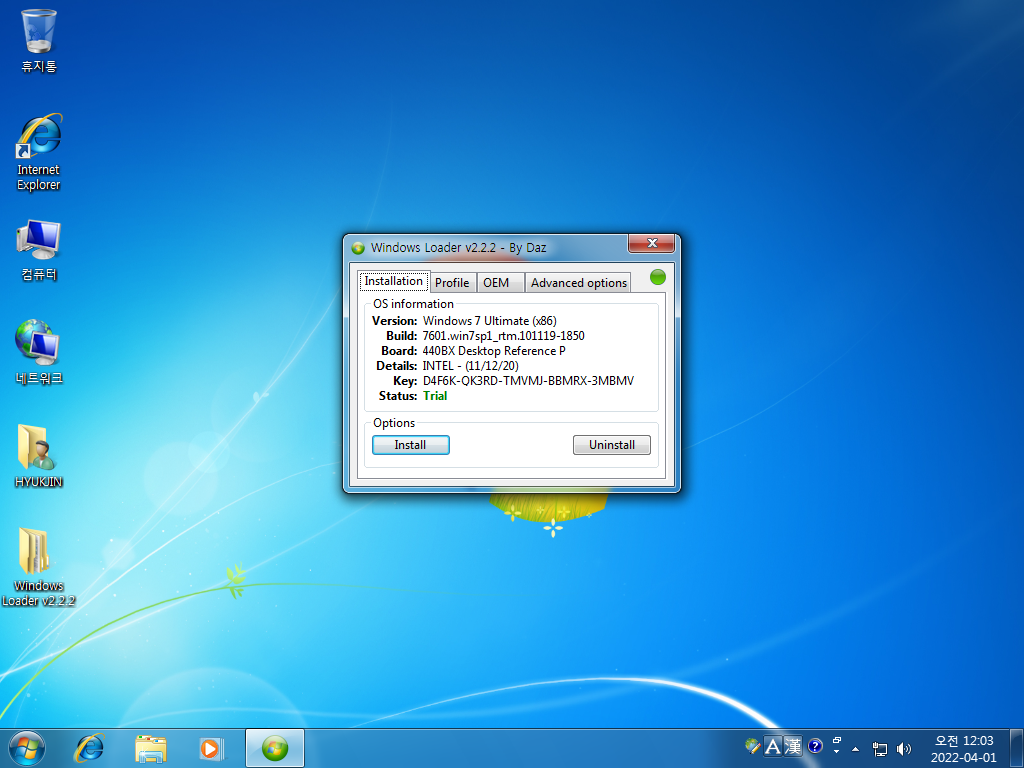This screenshot has height=768, width=1024.
Task: Open the Advanced options tab
Action: 578,283
